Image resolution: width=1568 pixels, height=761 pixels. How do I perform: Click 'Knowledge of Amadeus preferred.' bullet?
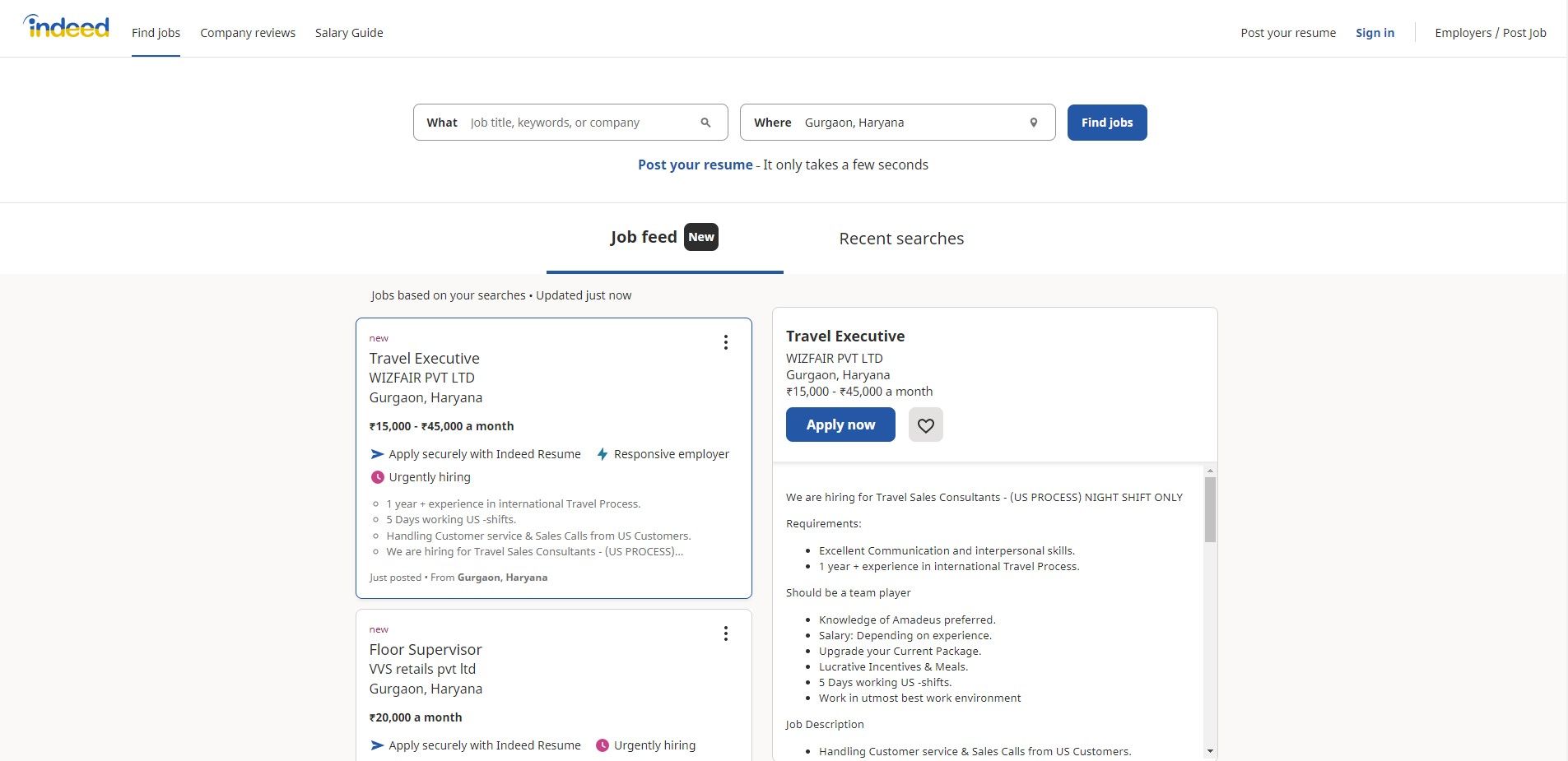[x=907, y=620]
